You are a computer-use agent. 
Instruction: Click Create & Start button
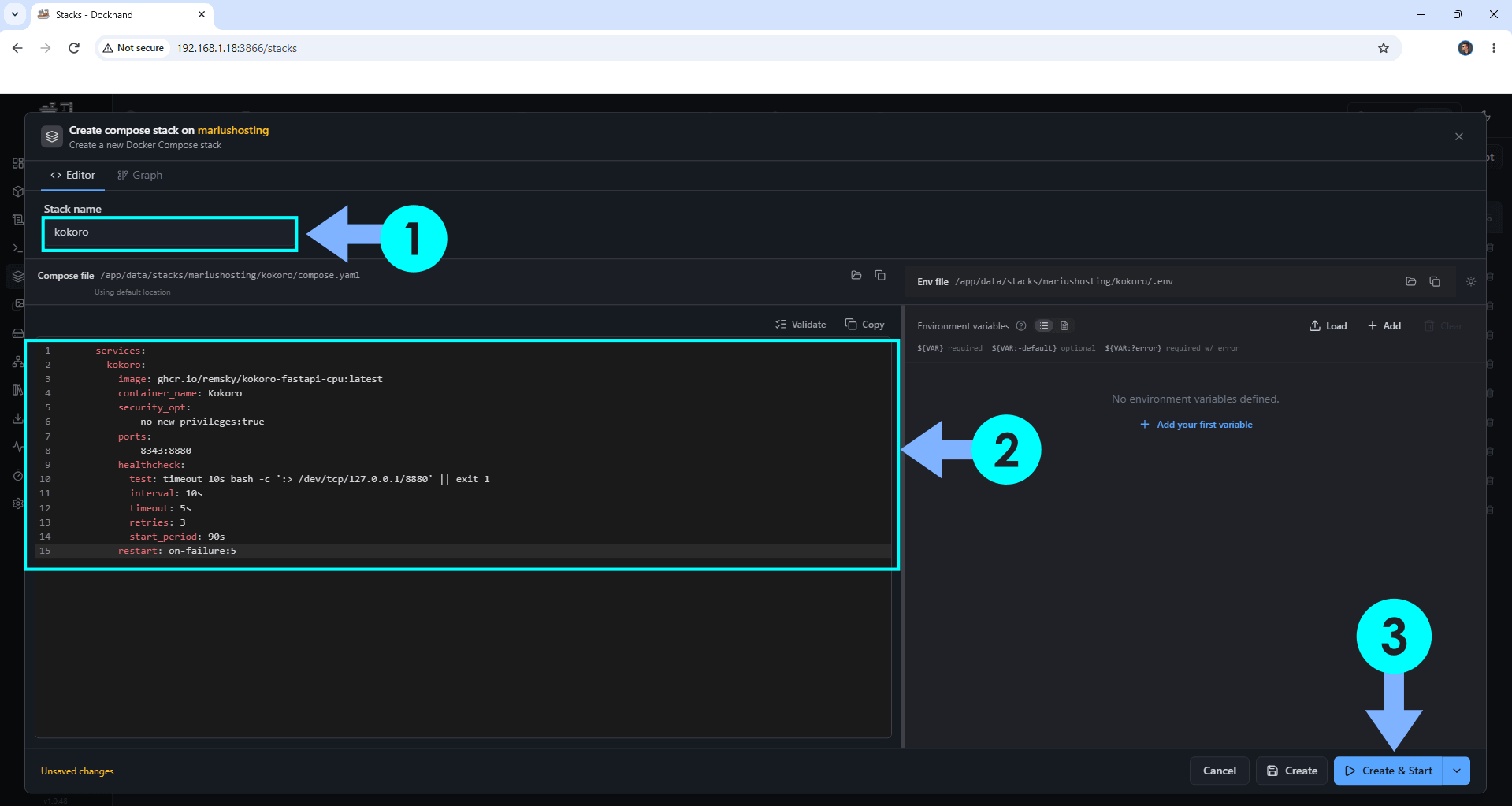pyautogui.click(x=1388, y=771)
